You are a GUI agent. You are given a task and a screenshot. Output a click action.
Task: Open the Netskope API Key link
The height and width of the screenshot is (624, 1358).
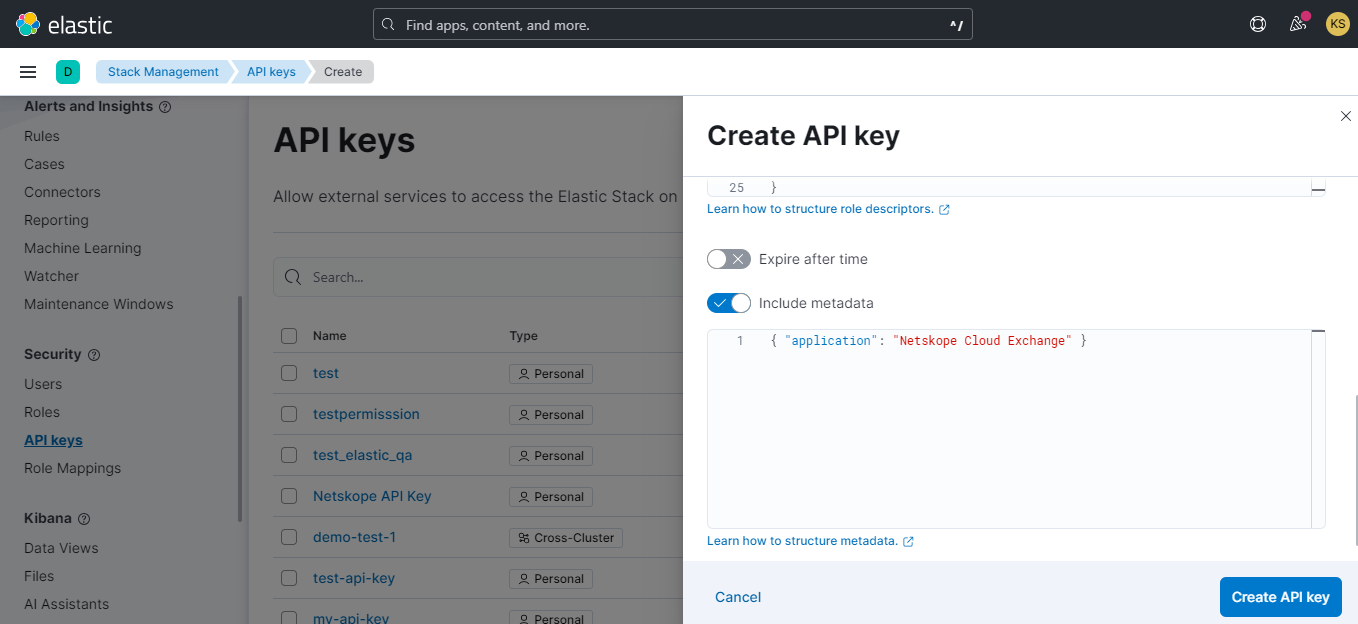[372, 496]
